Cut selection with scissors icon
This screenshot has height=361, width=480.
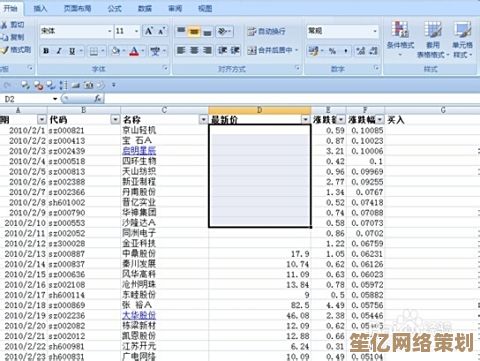13,25
